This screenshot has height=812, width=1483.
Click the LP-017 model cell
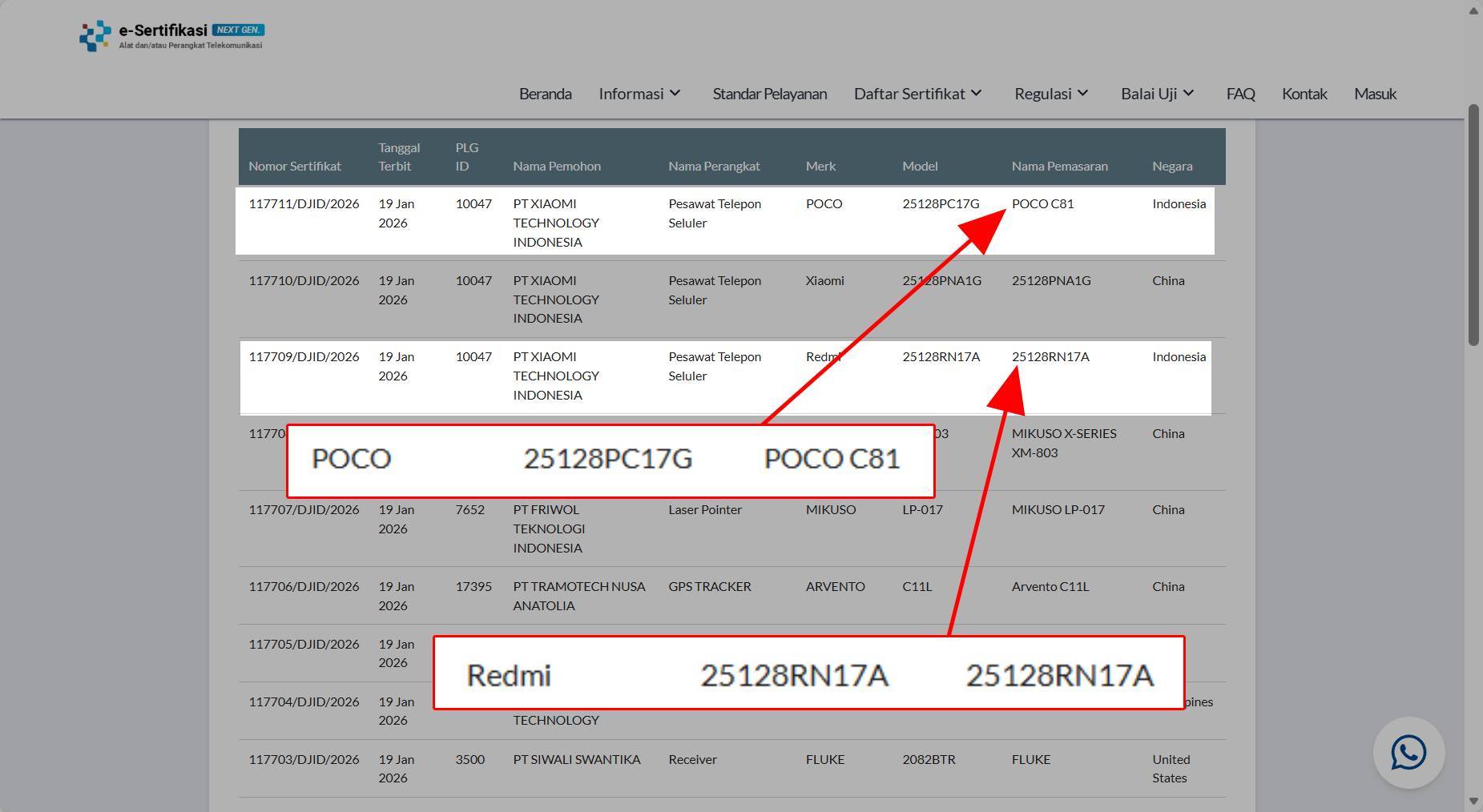pyautogui.click(x=922, y=509)
